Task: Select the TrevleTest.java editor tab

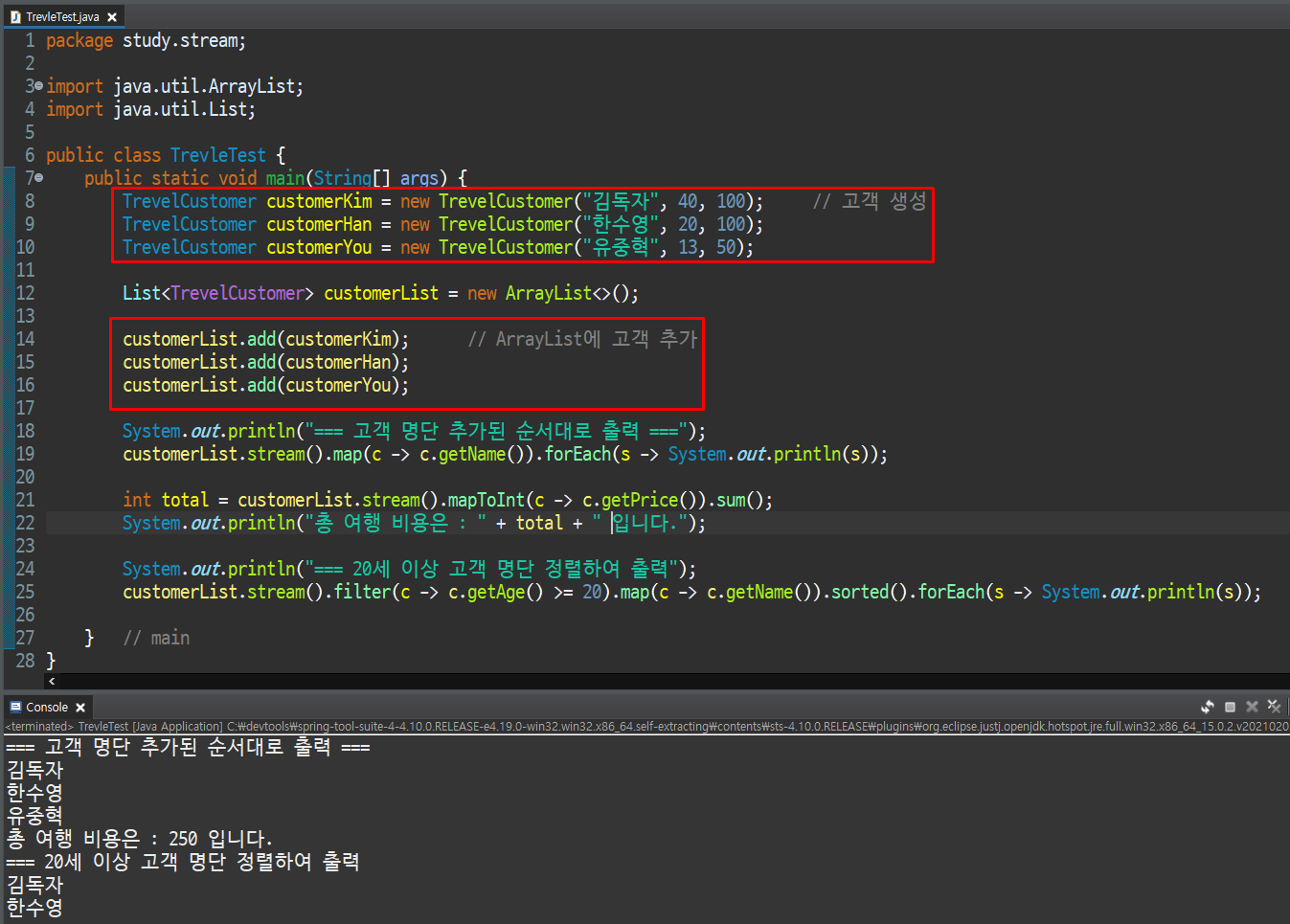Action: 63,16
